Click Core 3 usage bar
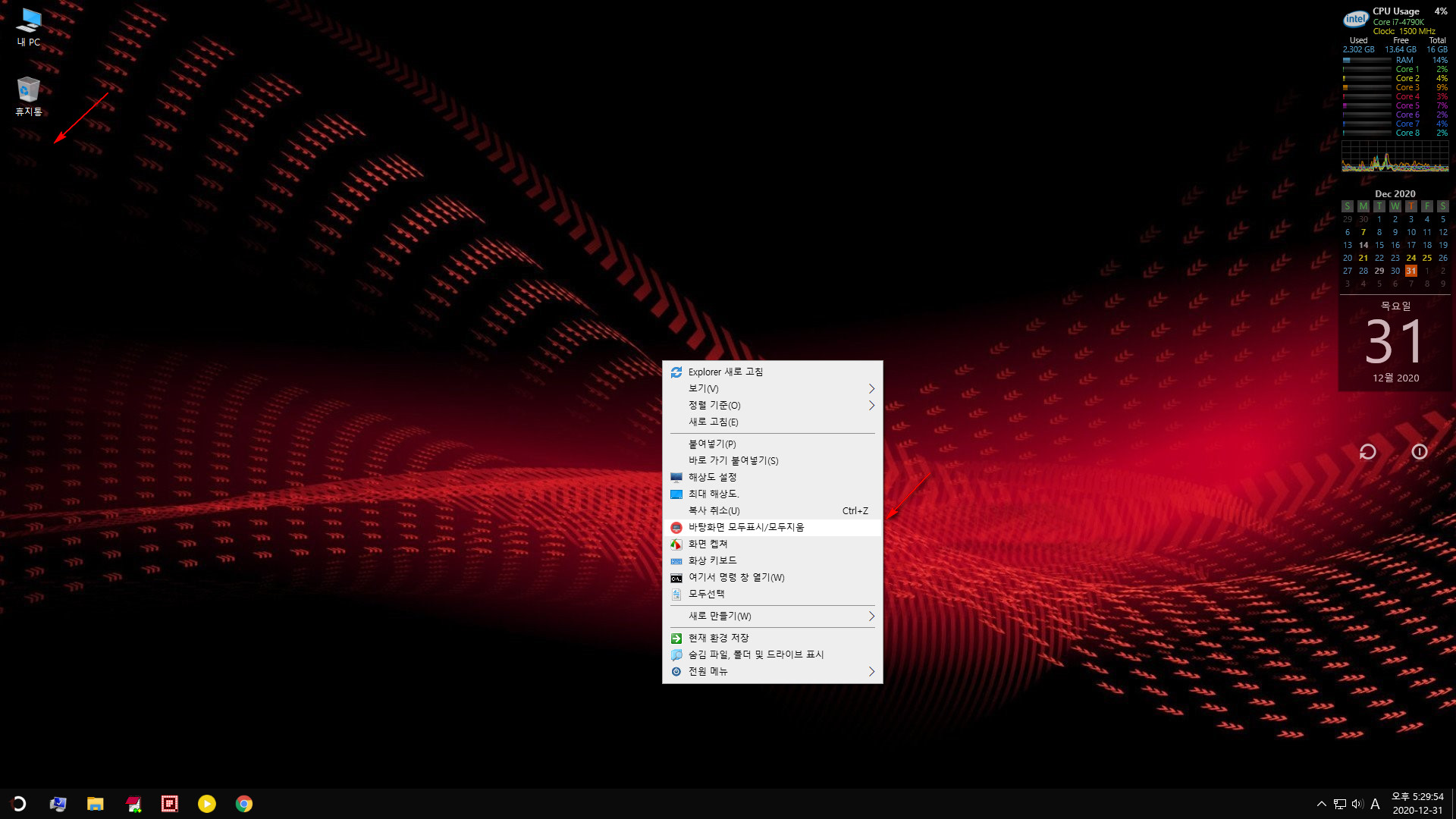1456x819 pixels. pyautogui.click(x=1367, y=87)
